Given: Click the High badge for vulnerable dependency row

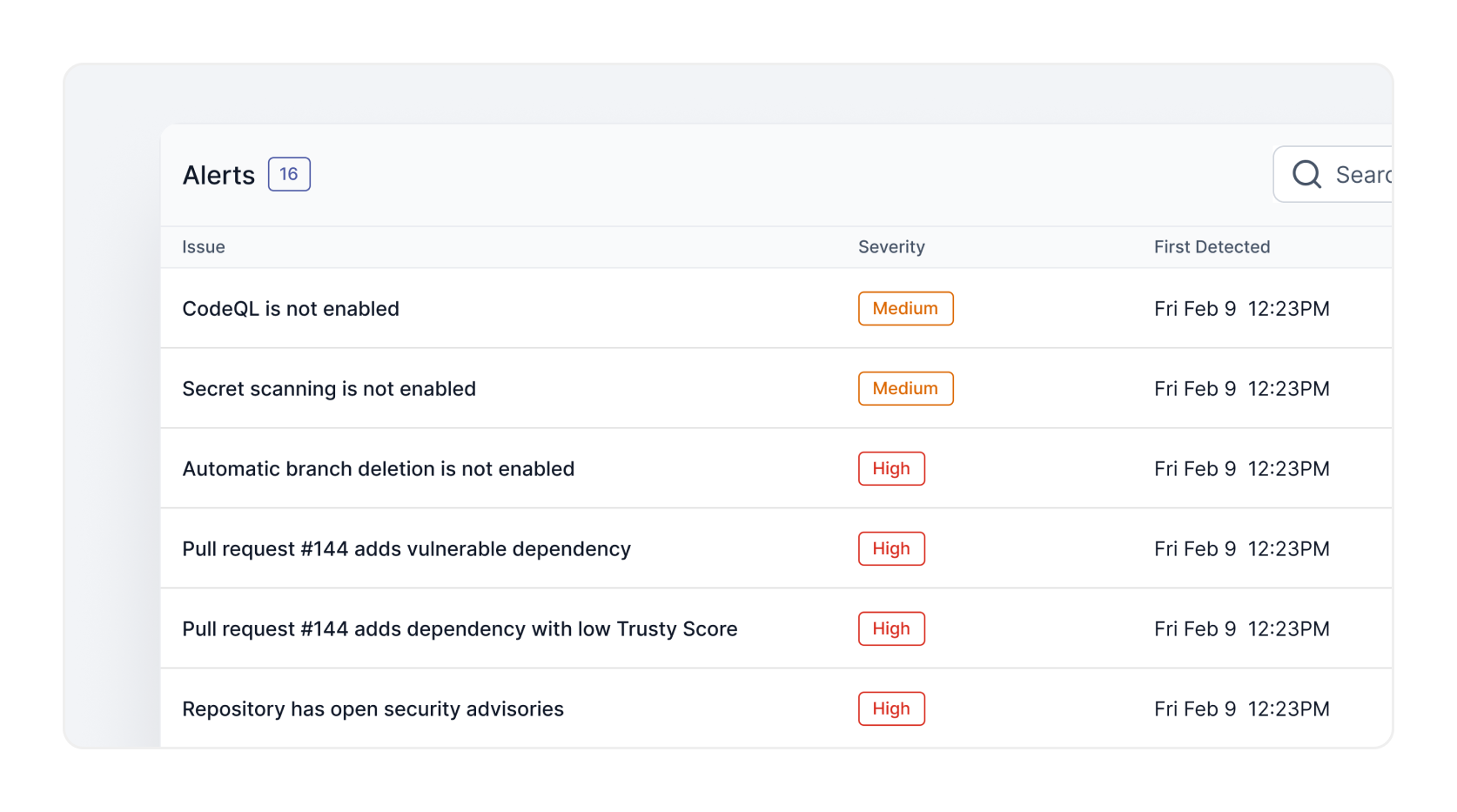Looking at the screenshot, I should tap(891, 548).
